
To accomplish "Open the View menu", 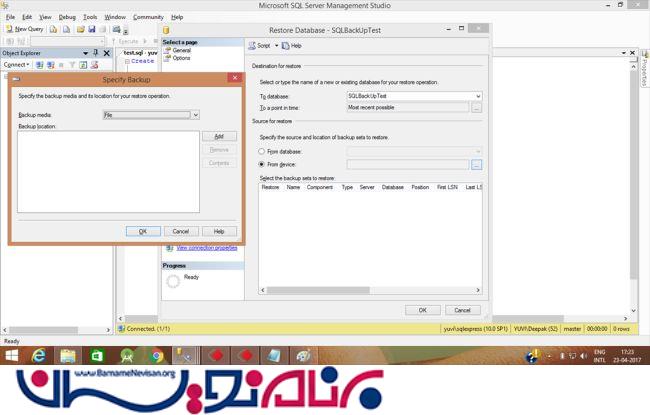I will point(45,17).
